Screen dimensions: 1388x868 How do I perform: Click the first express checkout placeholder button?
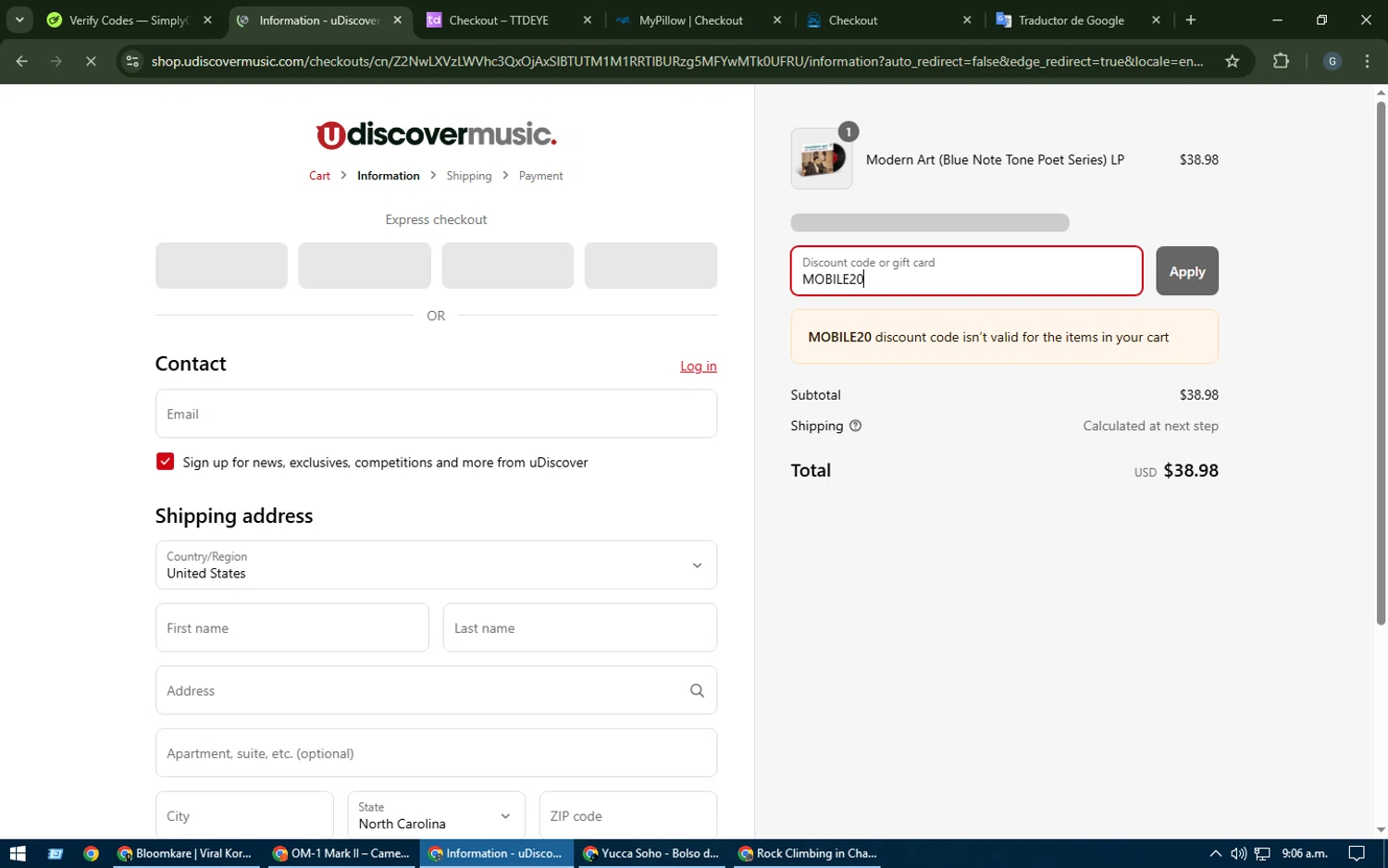pos(221,266)
